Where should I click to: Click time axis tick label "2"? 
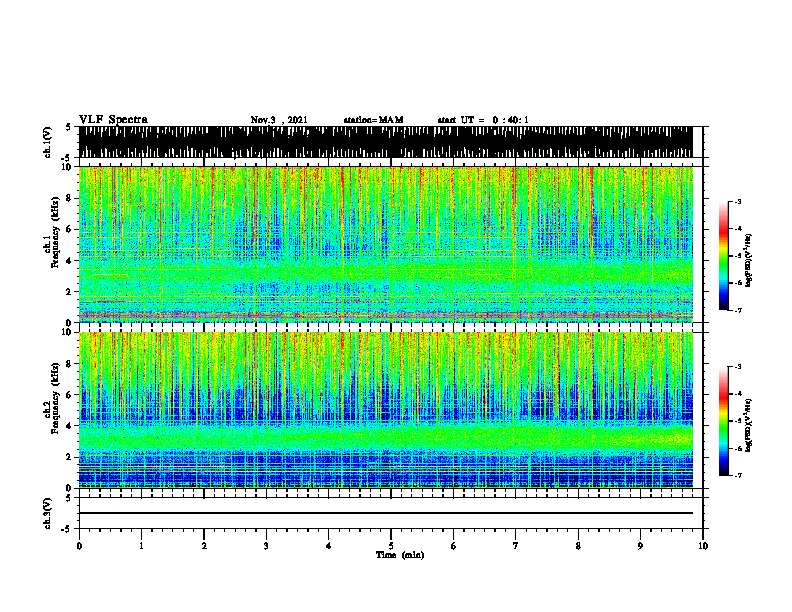(204, 546)
